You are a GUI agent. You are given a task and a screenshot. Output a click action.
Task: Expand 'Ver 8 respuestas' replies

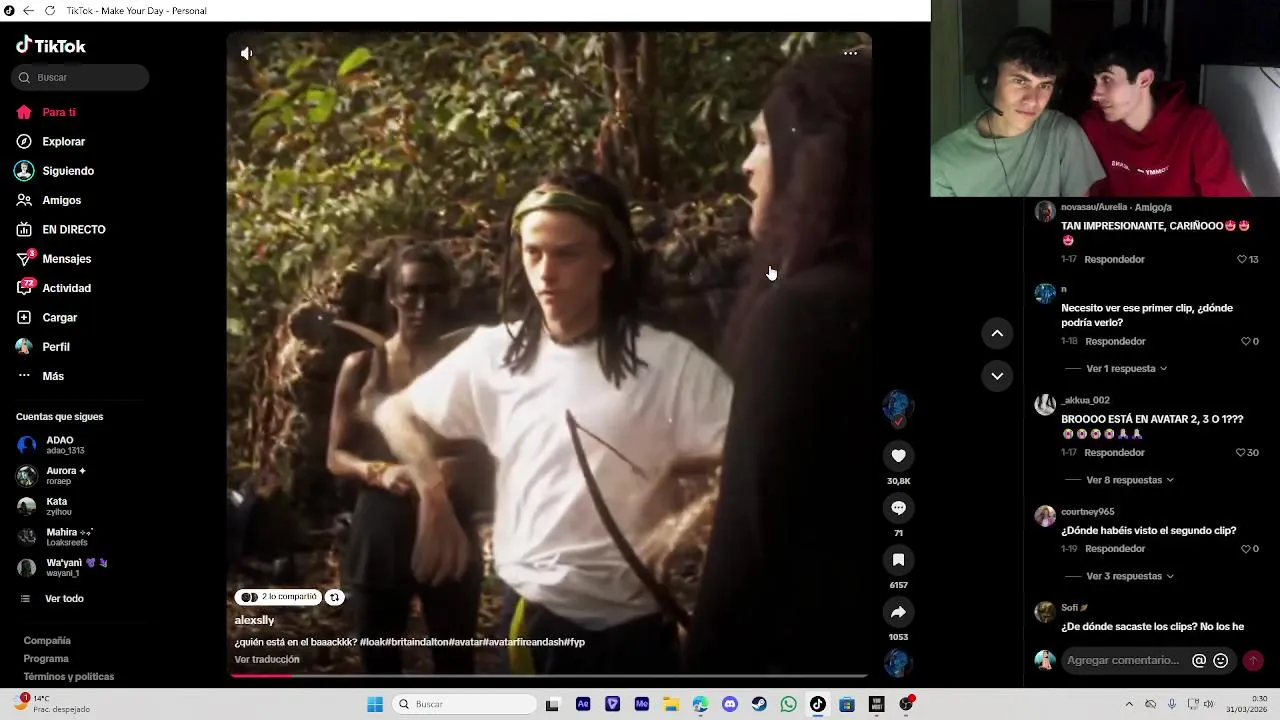(x=1130, y=480)
